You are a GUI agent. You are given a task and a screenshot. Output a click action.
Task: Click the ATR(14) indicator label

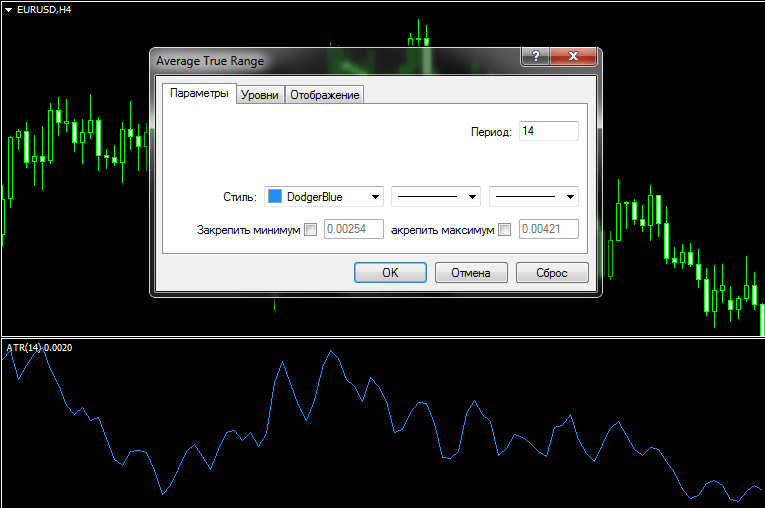36,347
